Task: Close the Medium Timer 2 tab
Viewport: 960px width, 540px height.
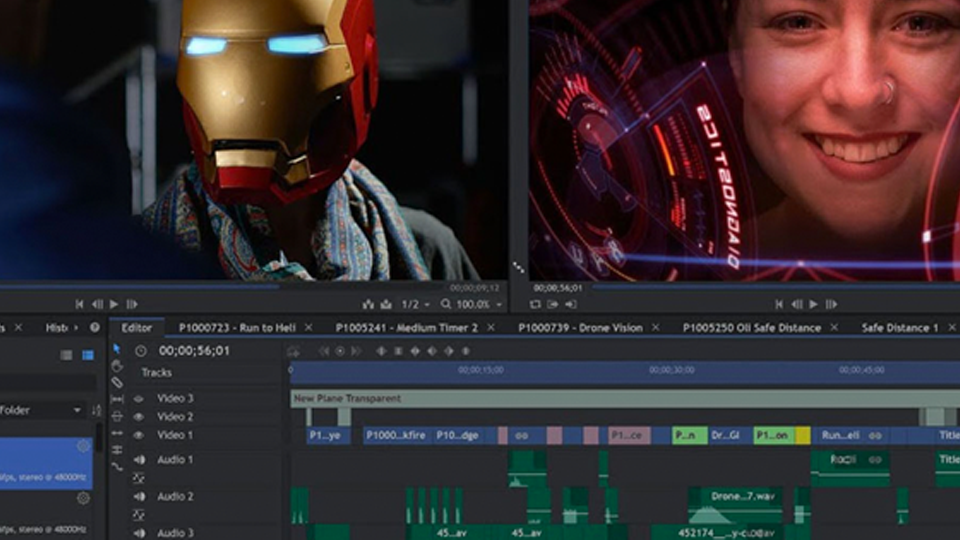Action: 491,328
